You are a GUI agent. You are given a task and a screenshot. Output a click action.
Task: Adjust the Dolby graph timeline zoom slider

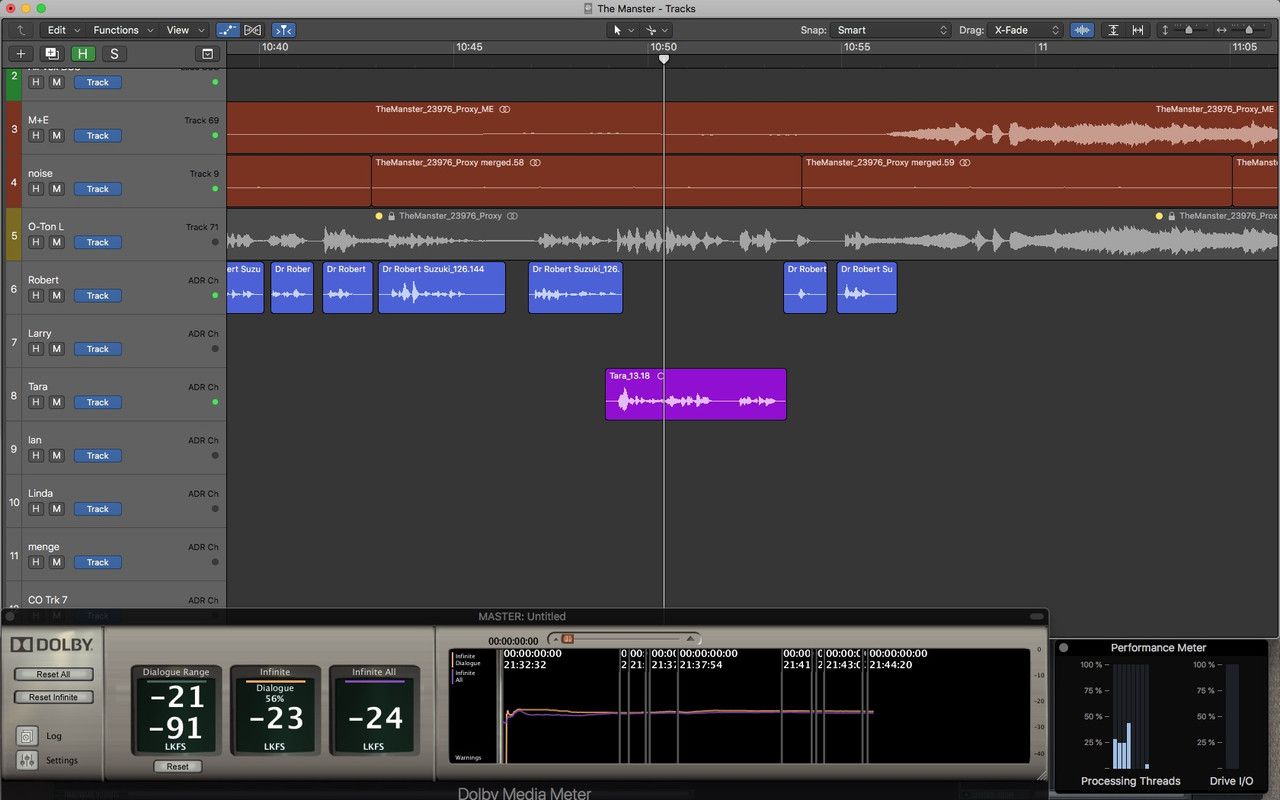[567, 639]
